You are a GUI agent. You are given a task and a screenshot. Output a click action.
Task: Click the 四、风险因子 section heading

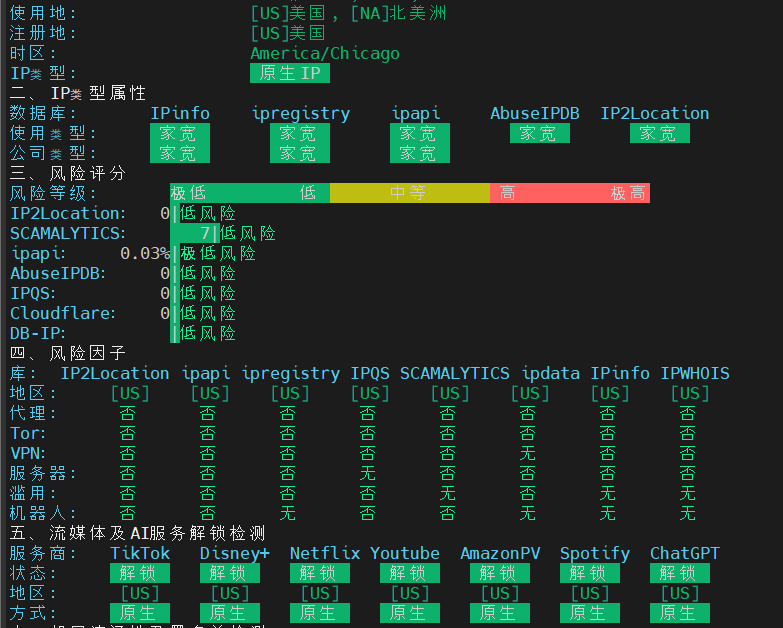(68, 353)
